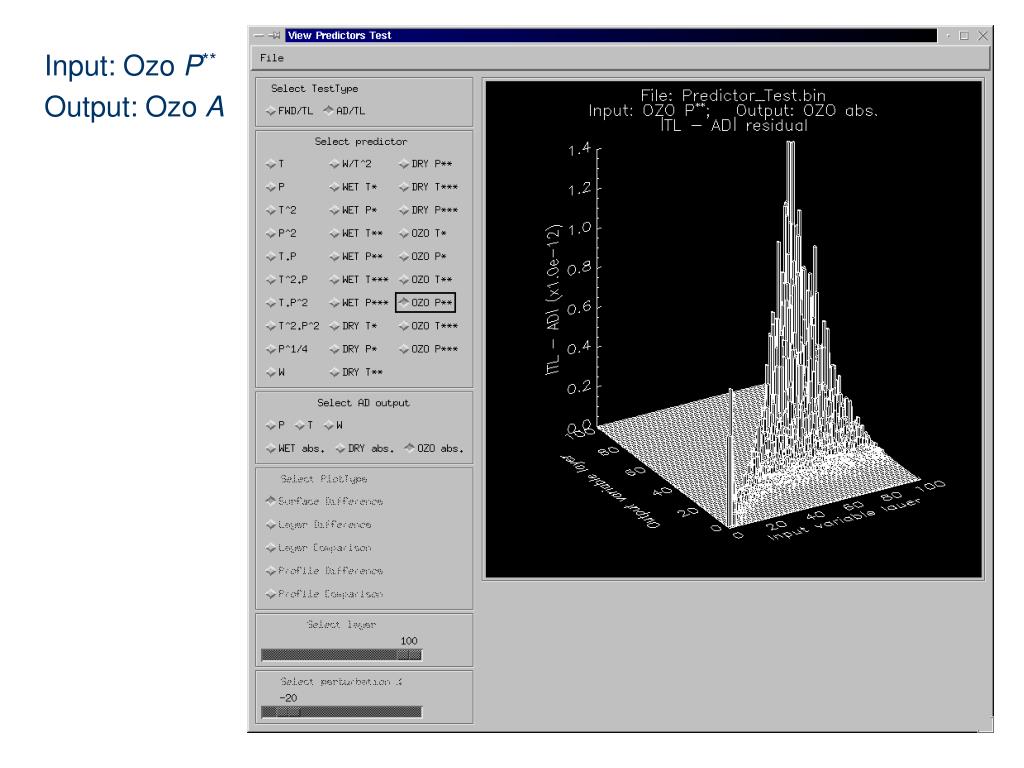Choose predictor OZO T***
1024x768 pixels.
point(428,326)
